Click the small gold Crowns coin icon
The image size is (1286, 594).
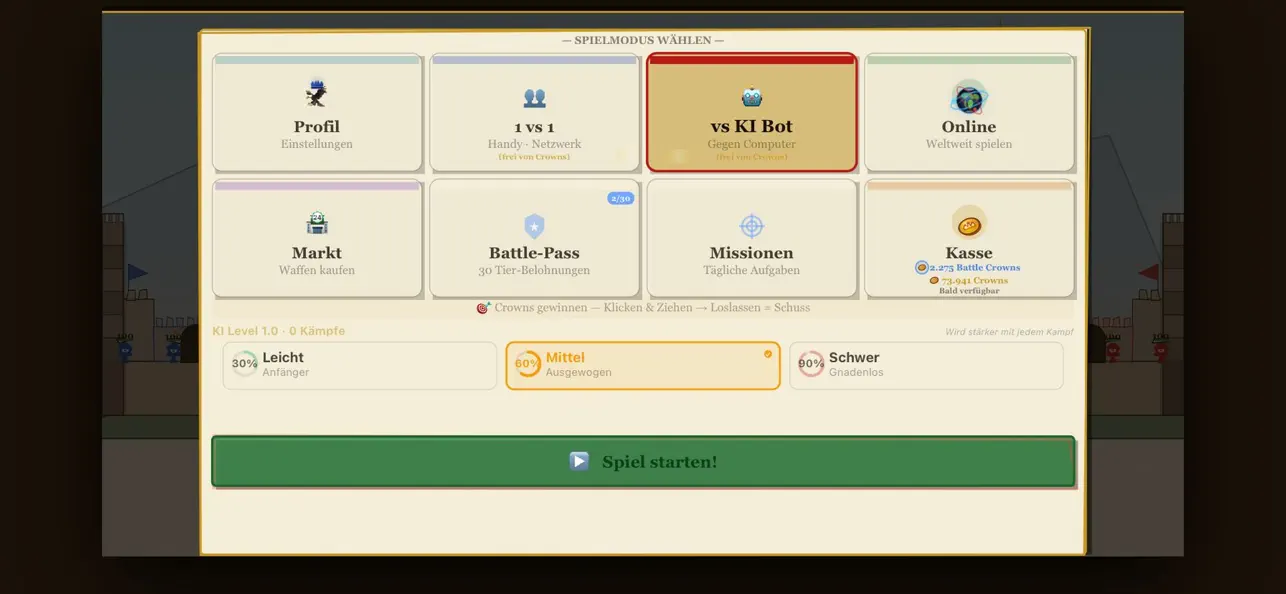point(934,281)
